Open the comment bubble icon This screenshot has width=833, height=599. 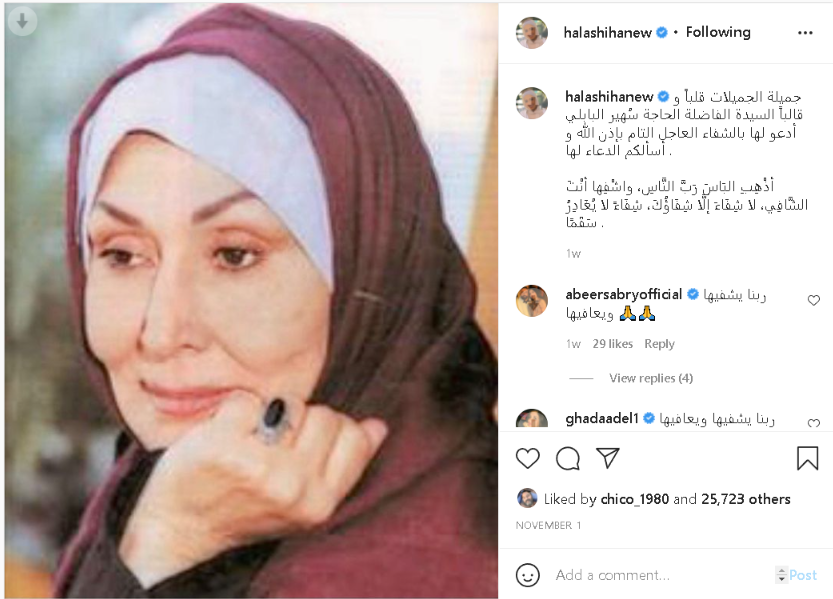(568, 458)
